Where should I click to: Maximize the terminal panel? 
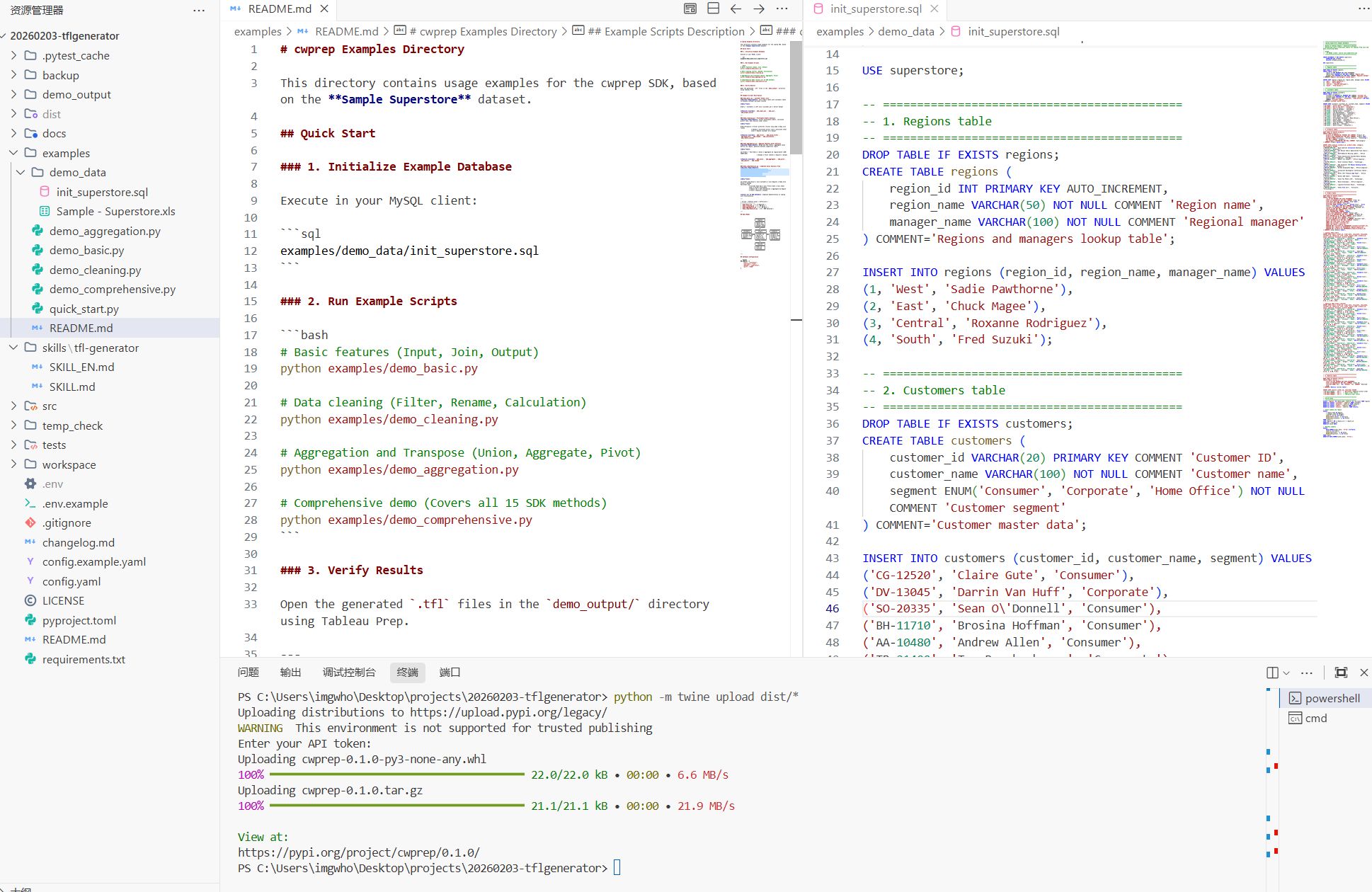click(1340, 673)
